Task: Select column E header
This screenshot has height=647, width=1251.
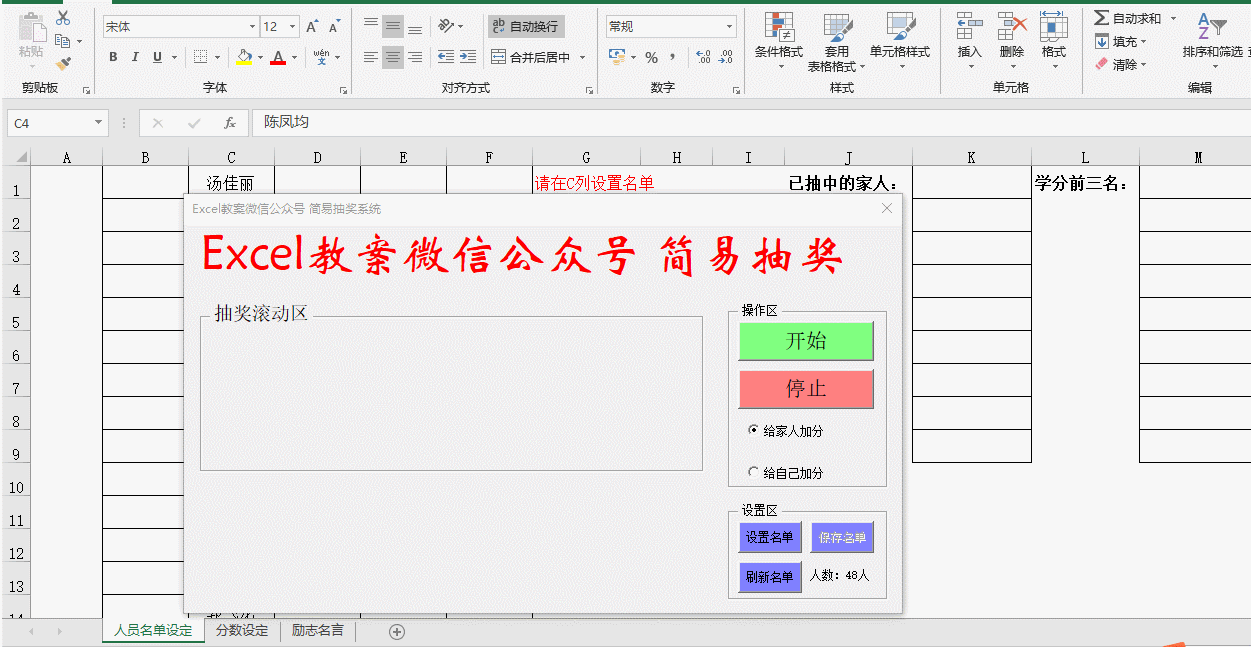Action: coord(403,157)
